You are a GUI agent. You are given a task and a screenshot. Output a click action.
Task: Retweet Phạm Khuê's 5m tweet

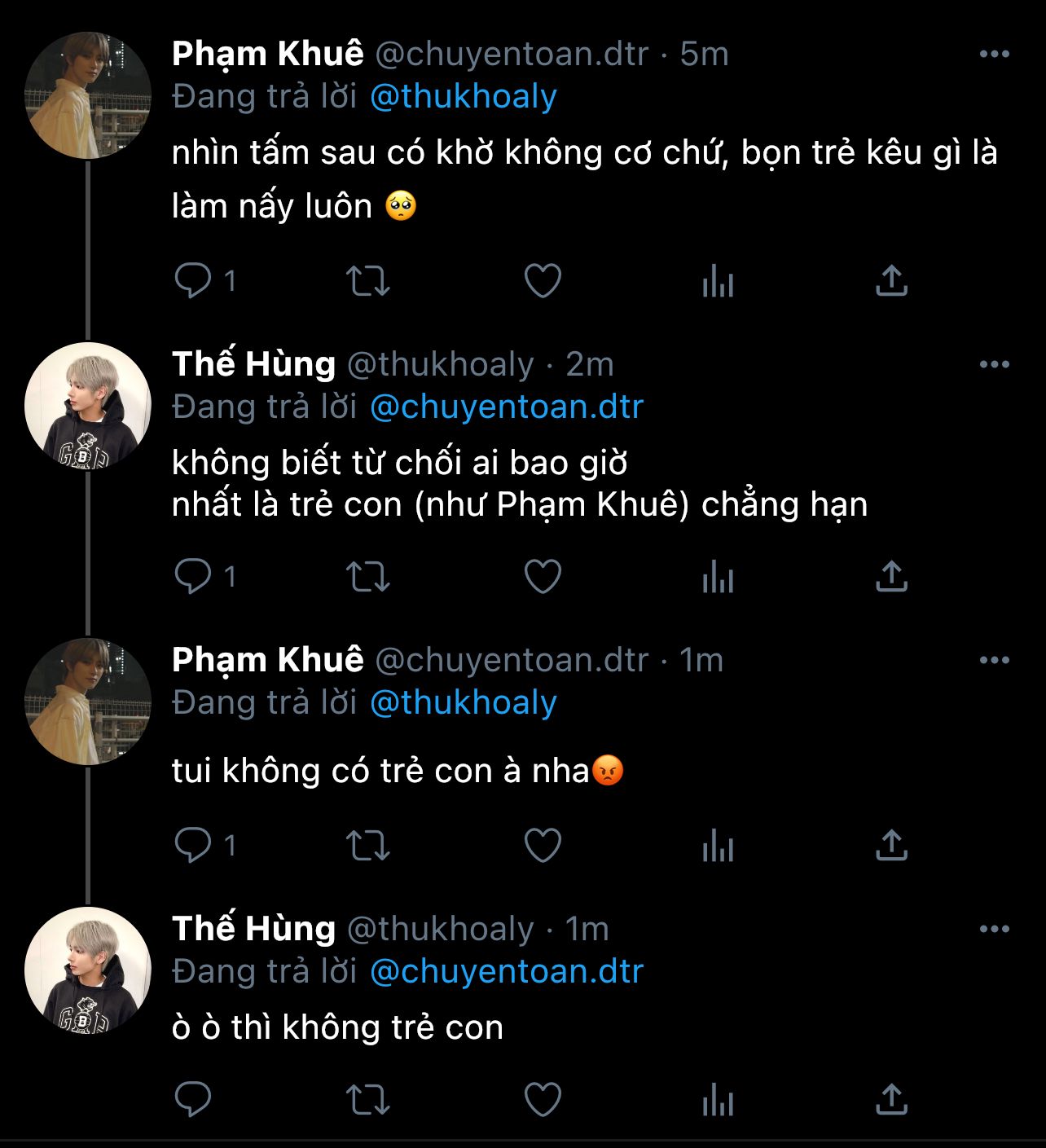click(368, 281)
